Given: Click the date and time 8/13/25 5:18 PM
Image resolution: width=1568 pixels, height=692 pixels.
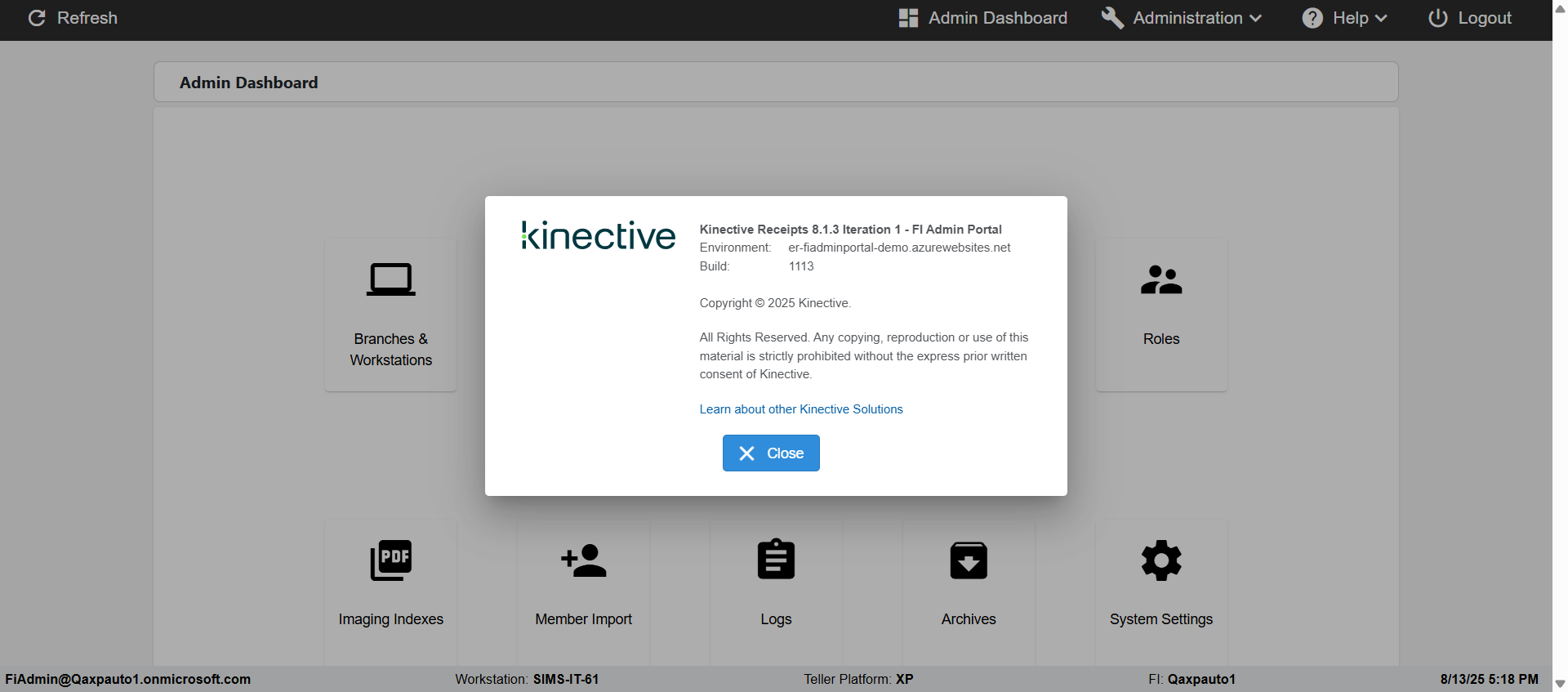Looking at the screenshot, I should point(1490,679).
